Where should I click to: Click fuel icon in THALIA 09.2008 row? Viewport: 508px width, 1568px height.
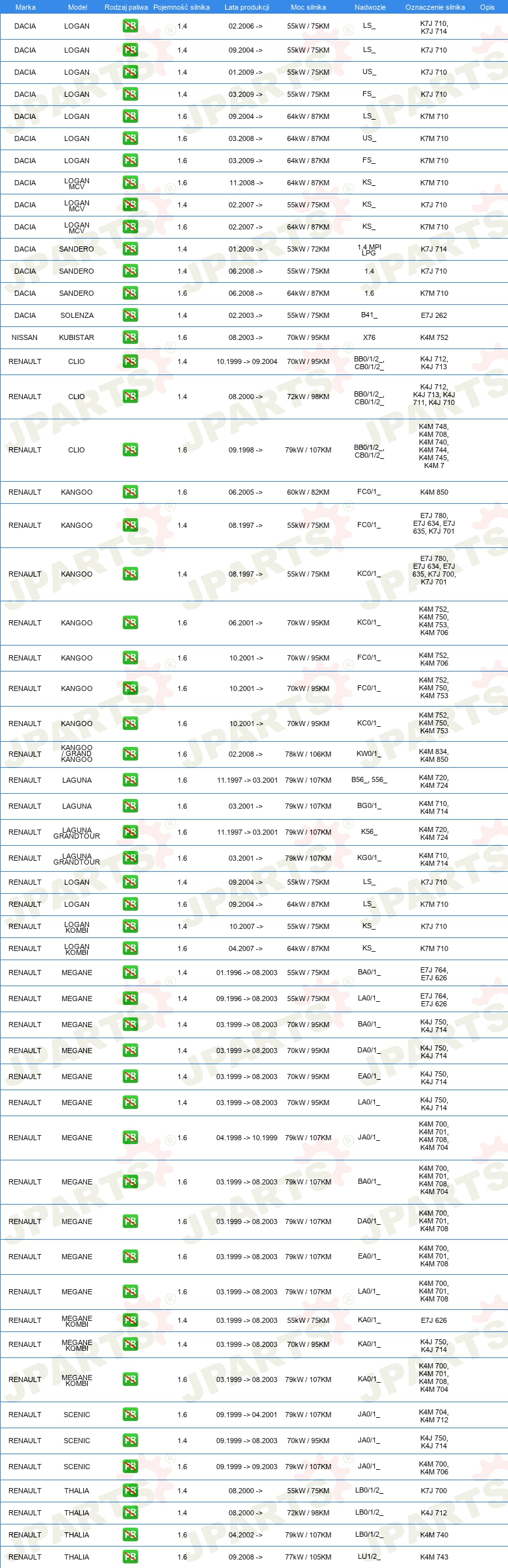click(130, 1557)
